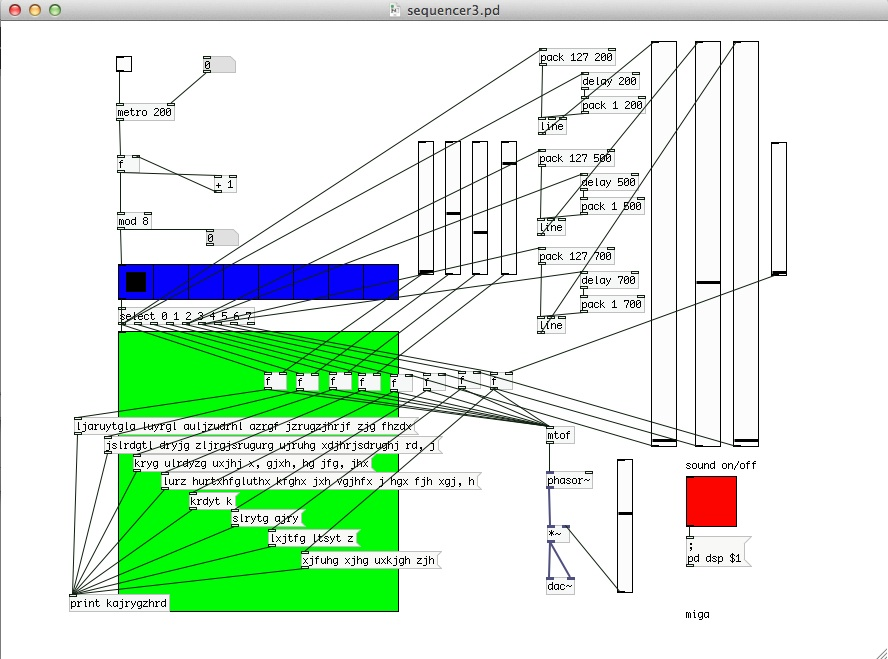Click the *~ multiply object
Viewport: 888px width, 659px height.
[x=558, y=534]
